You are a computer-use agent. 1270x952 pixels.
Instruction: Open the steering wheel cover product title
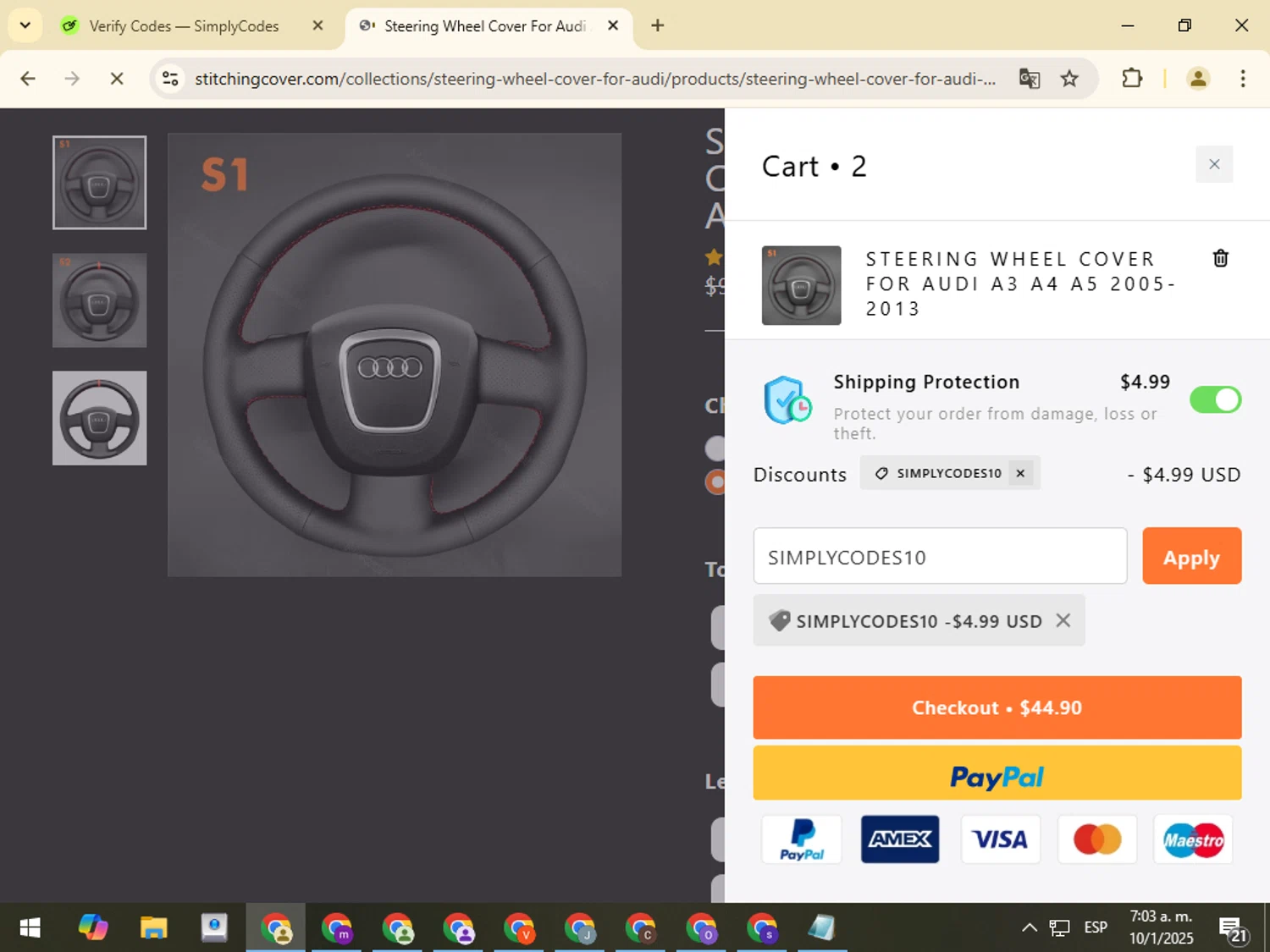coord(1020,283)
